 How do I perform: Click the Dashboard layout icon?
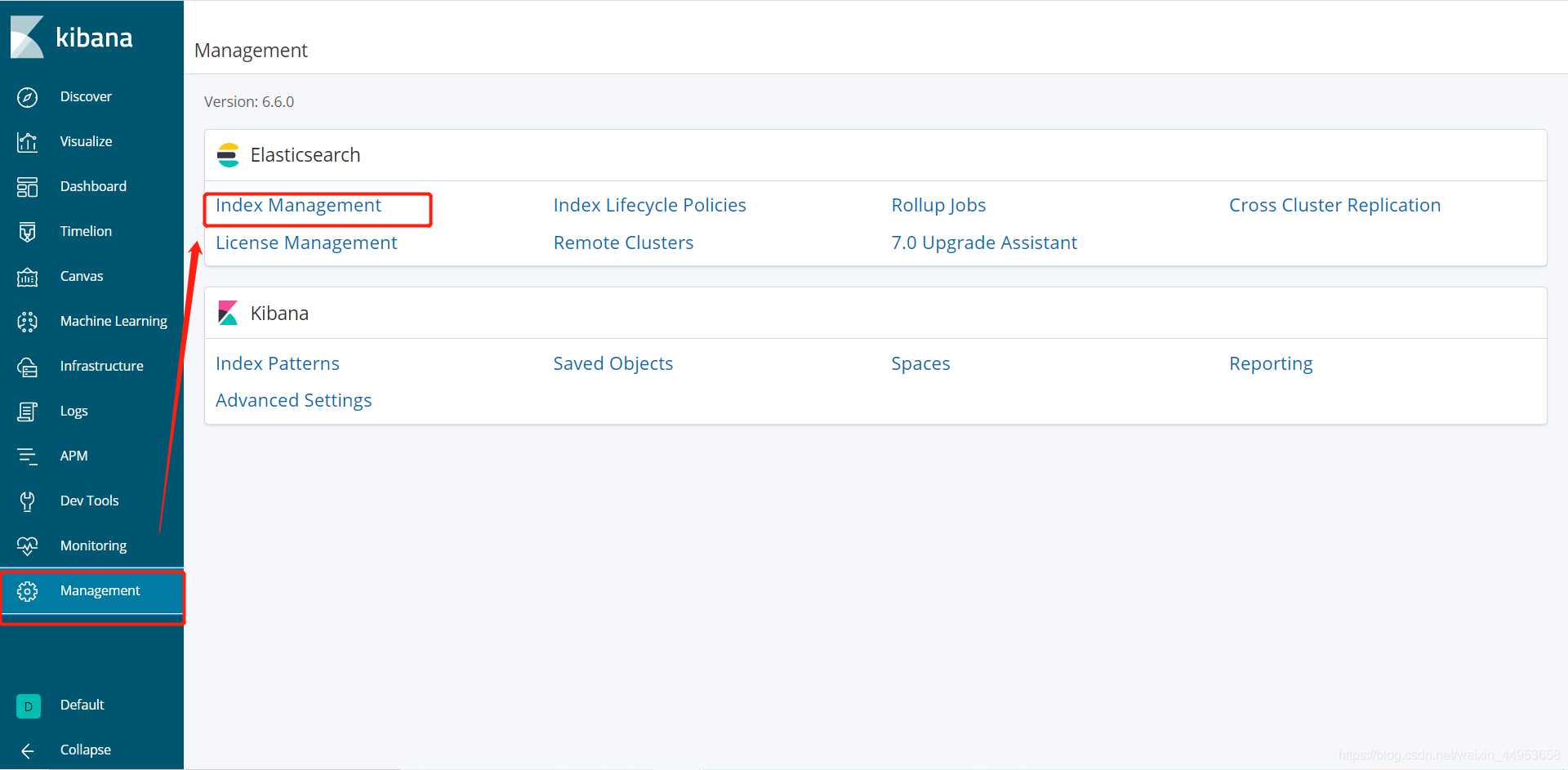[x=27, y=187]
